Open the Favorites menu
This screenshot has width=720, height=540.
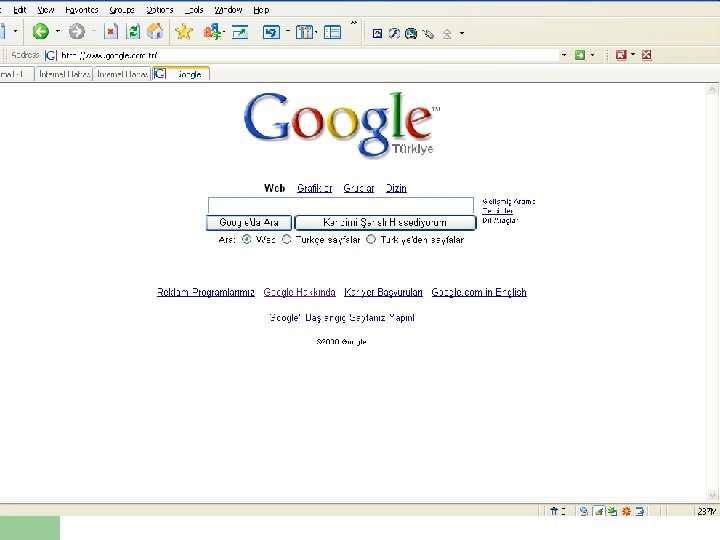click(82, 10)
